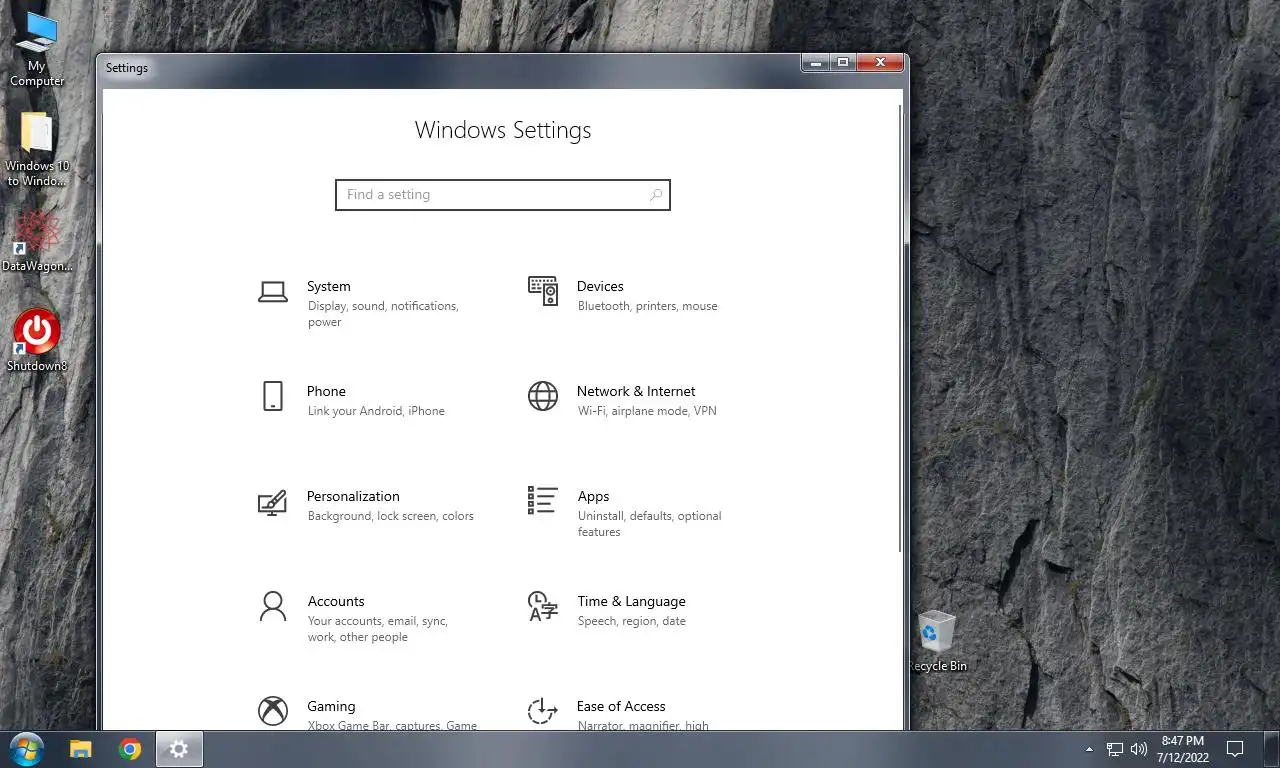
Task: Minimize the Settings window
Action: 815,63
